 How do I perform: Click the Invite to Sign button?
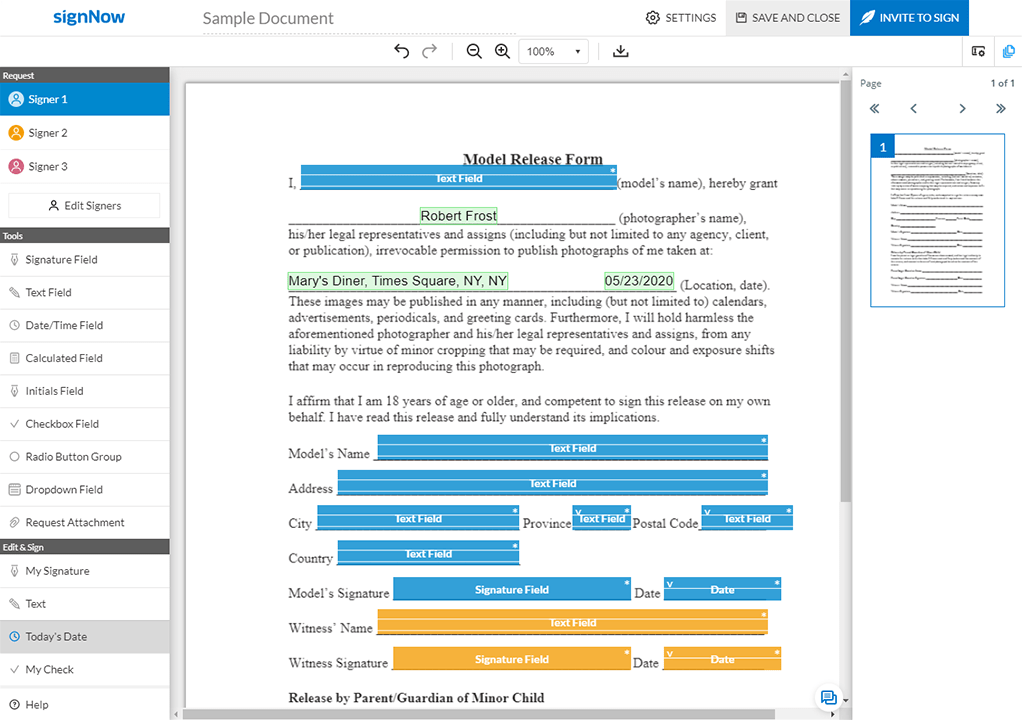[x=909, y=18]
